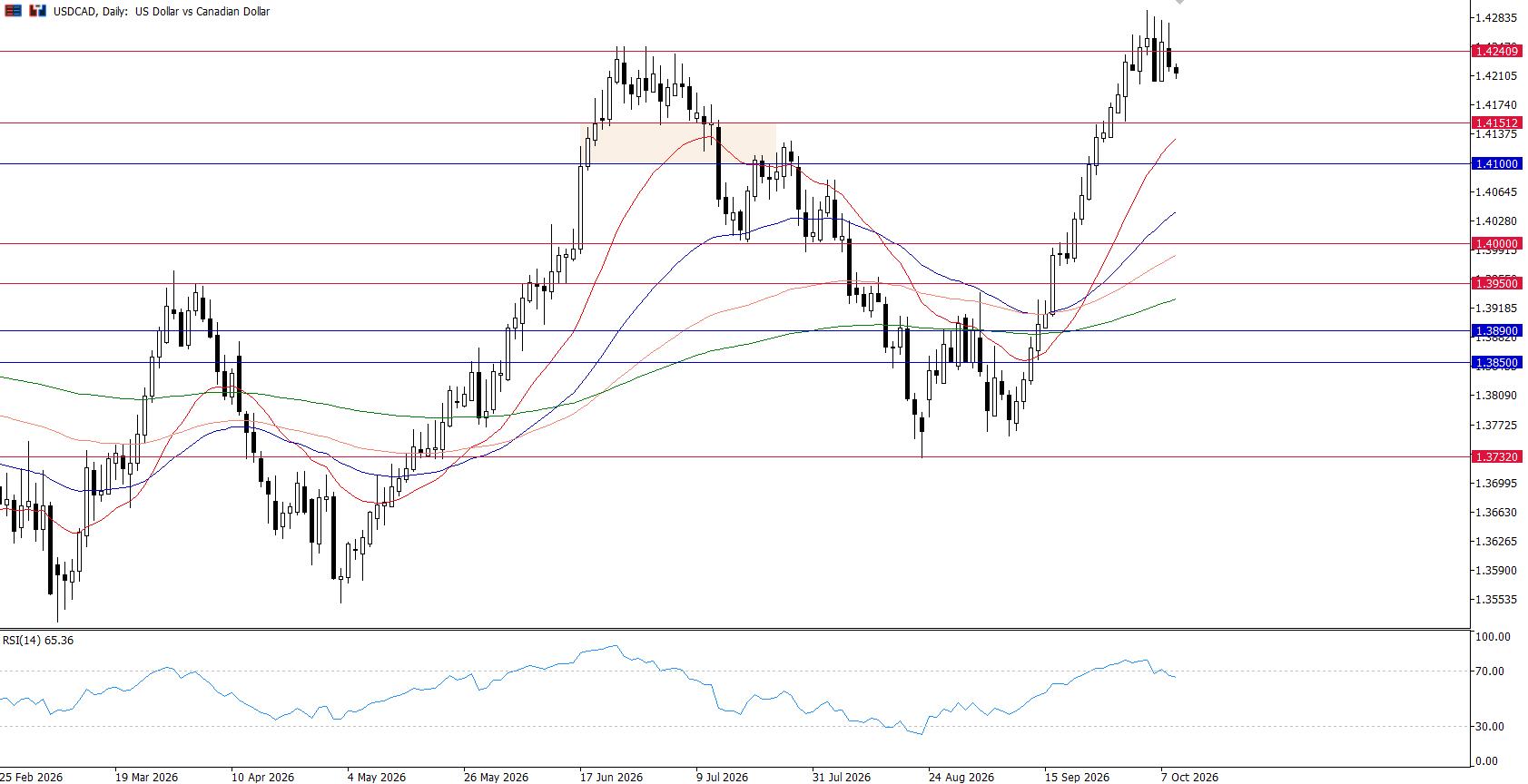Click the 1.41512 red price level label
This screenshot has height=784, width=1528.
1496,122
